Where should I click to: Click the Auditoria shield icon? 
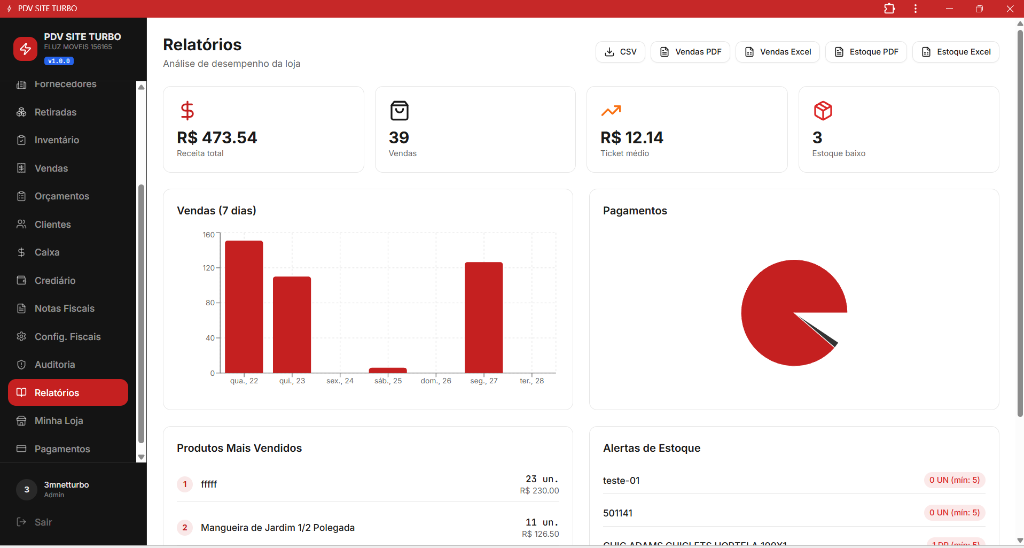tap(21, 365)
